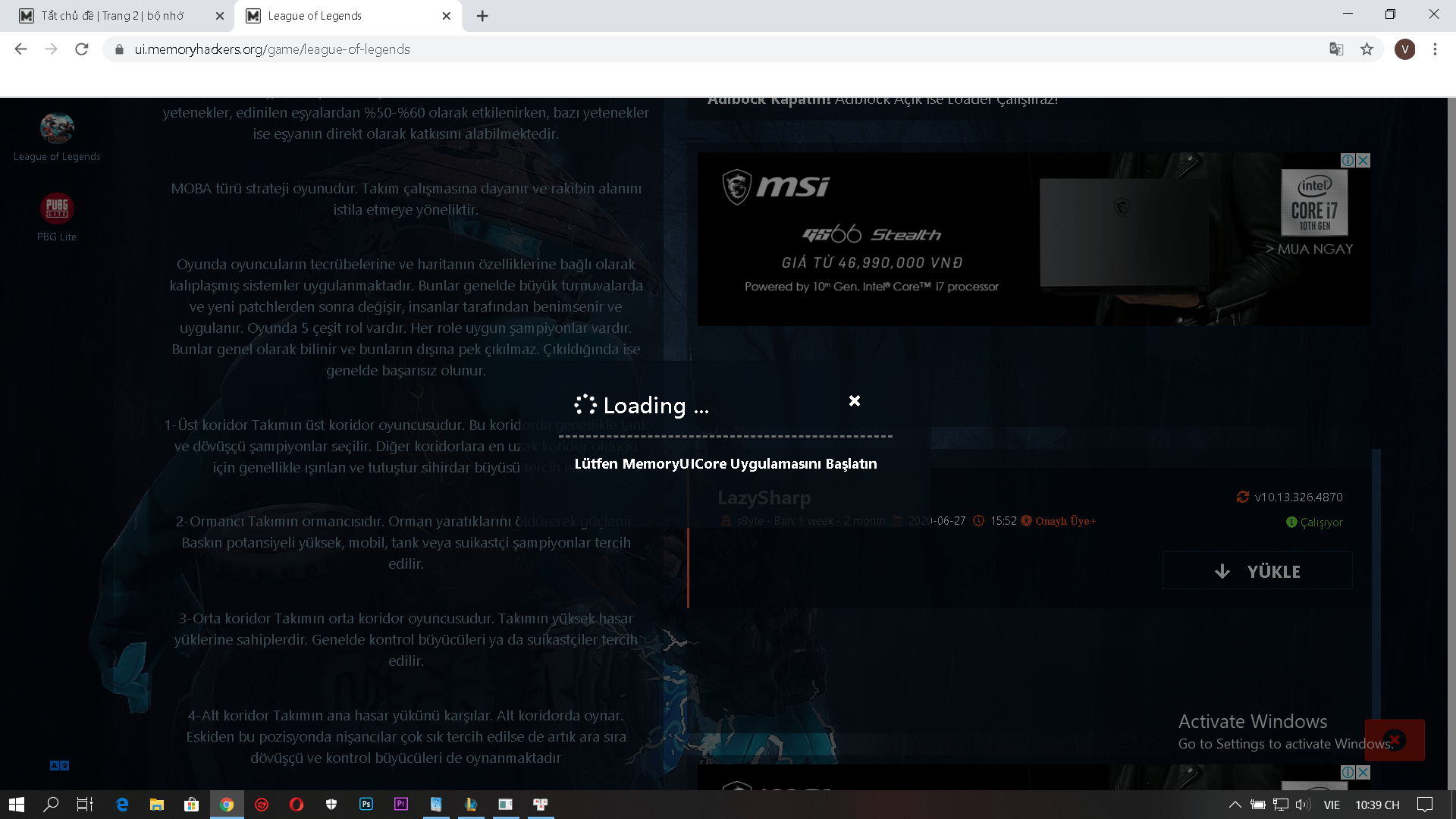The width and height of the screenshot is (1456, 819).
Task: Open the Windows Start menu
Action: tap(17, 805)
